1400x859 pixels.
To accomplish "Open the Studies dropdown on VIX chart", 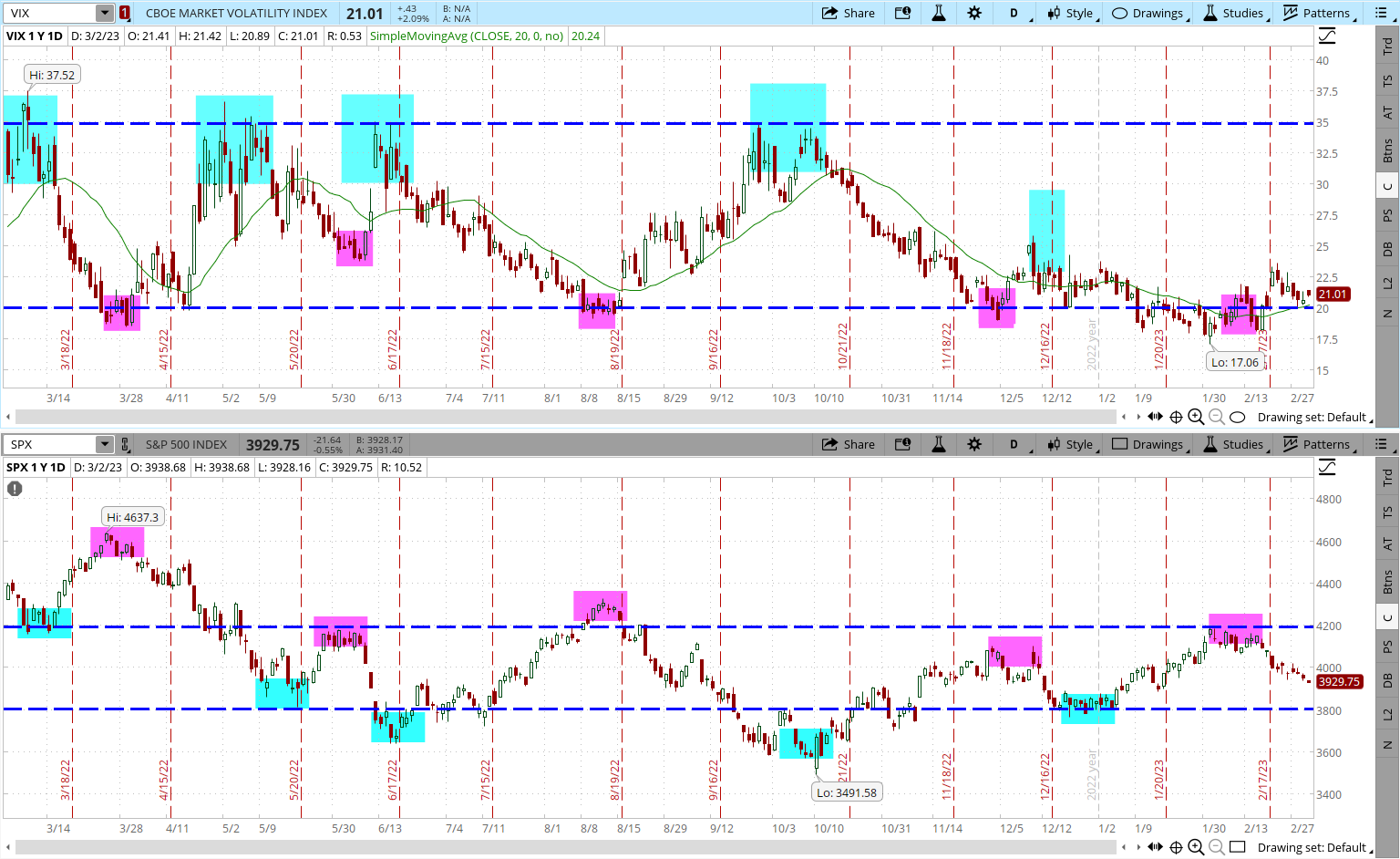I will point(1236,13).
